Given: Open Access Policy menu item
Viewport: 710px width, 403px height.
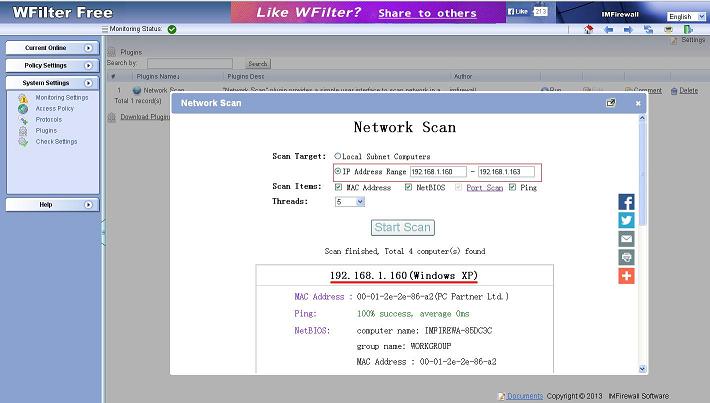Looking at the screenshot, I should [x=54, y=109].
